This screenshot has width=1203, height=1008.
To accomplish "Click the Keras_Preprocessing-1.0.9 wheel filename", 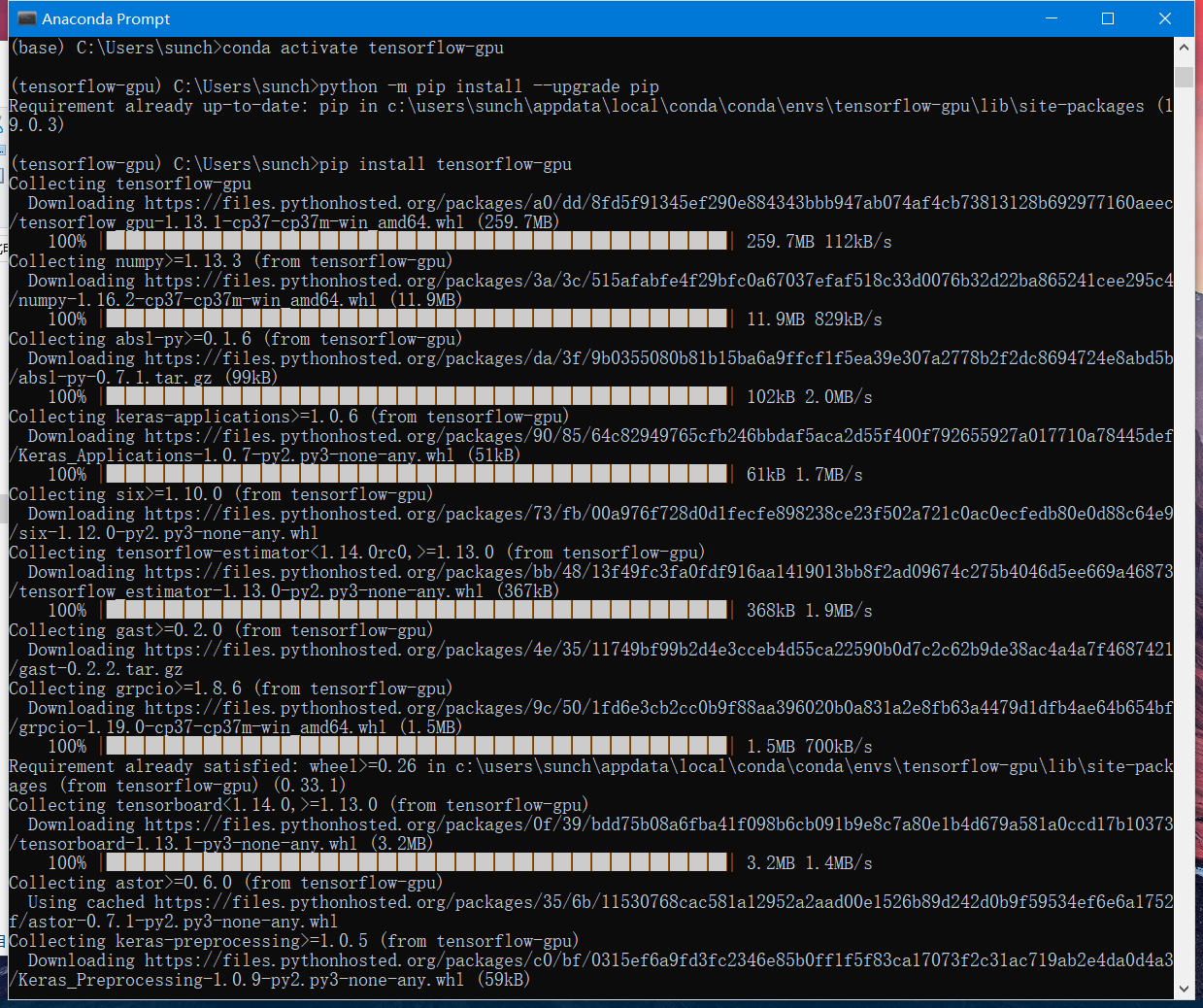I will coord(241,980).
